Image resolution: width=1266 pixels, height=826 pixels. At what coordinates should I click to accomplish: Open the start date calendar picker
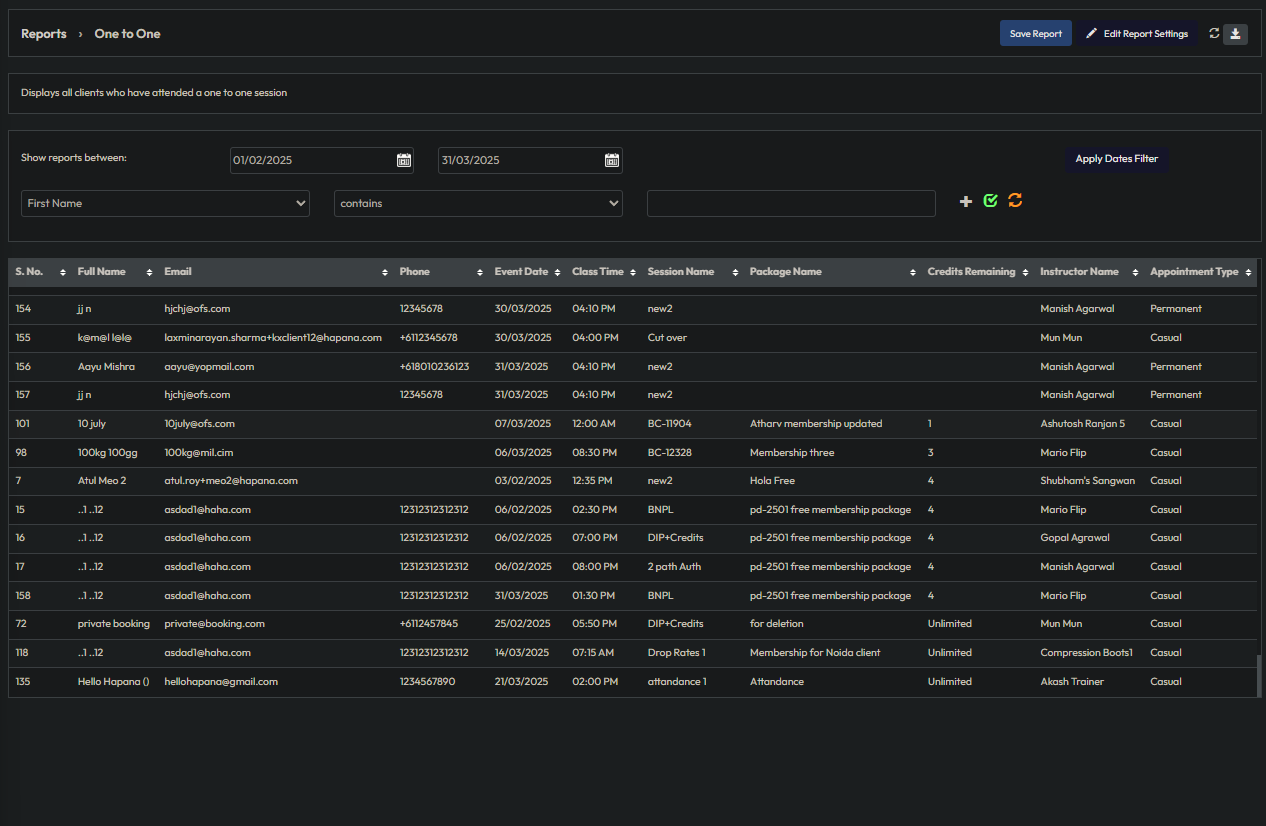[x=403, y=160]
